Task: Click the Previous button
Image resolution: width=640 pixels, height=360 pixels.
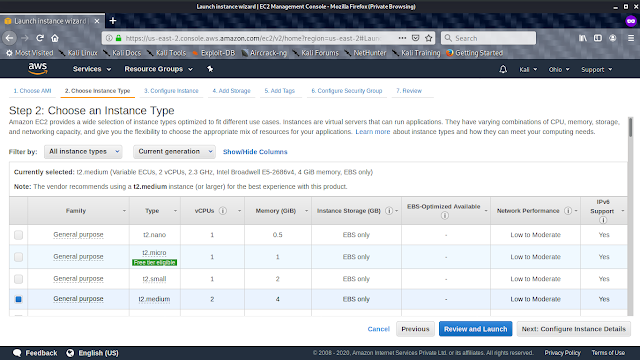Action: 415,329
